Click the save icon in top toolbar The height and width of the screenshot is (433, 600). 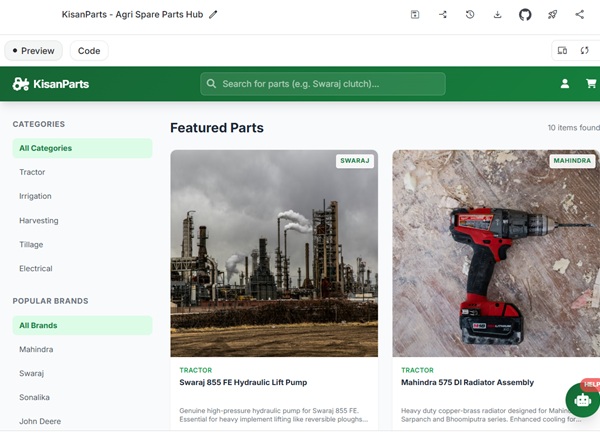point(415,15)
